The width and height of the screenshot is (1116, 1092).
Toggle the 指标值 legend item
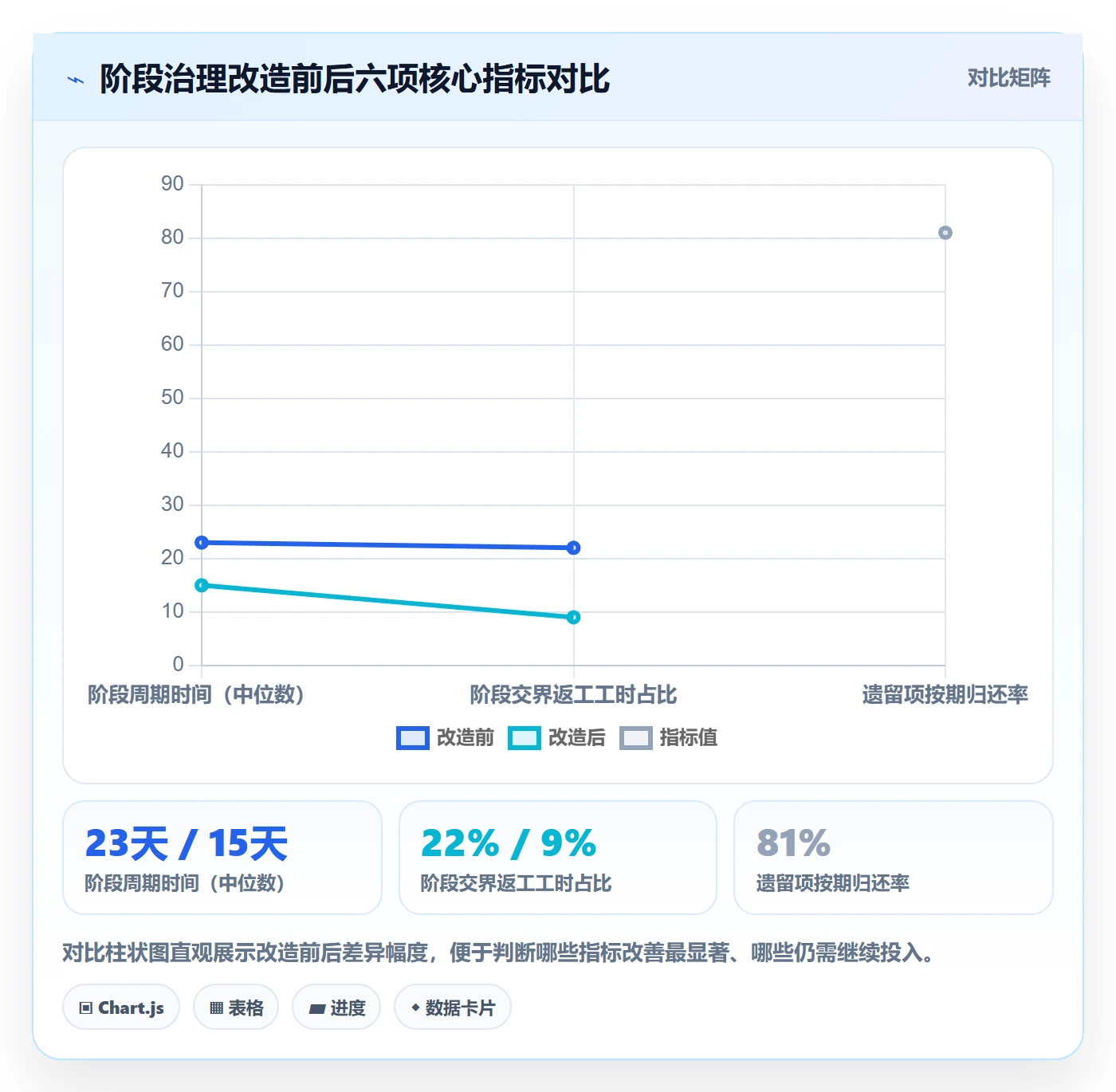click(x=669, y=738)
